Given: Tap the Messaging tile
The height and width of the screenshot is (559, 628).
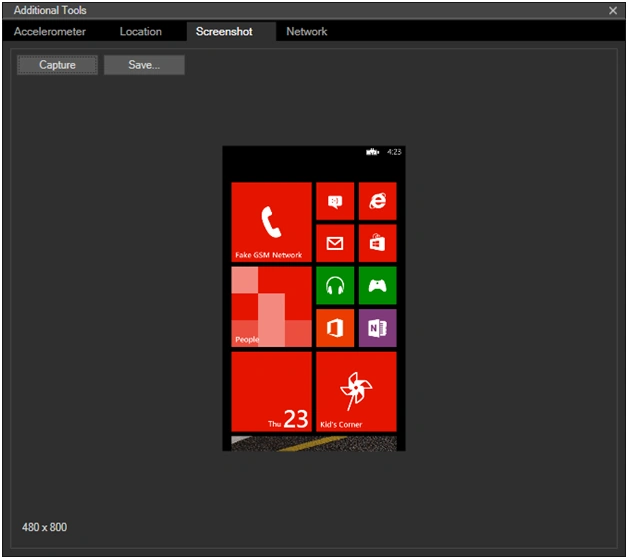Looking at the screenshot, I should [335, 201].
